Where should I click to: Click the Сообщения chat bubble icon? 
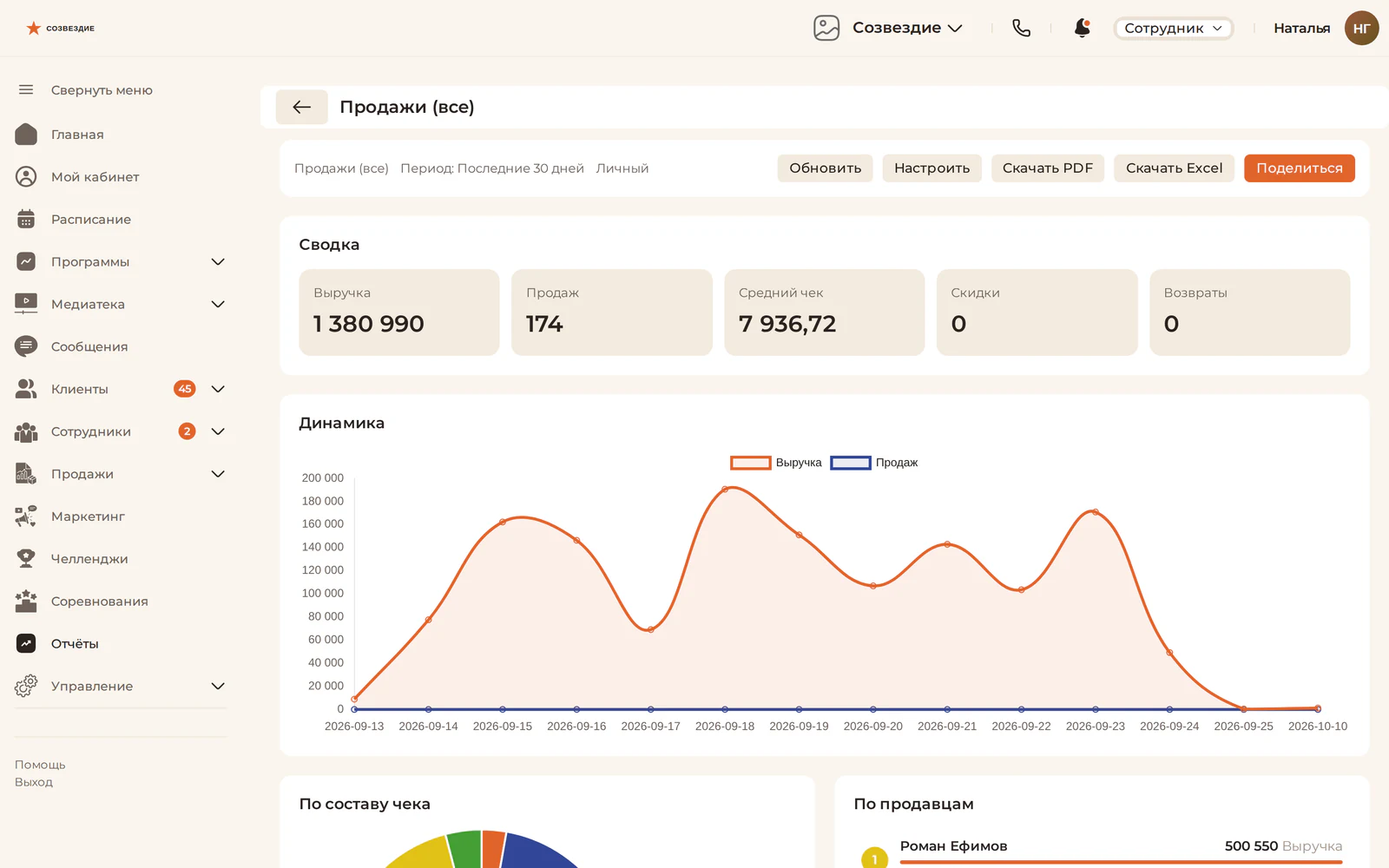pos(26,346)
